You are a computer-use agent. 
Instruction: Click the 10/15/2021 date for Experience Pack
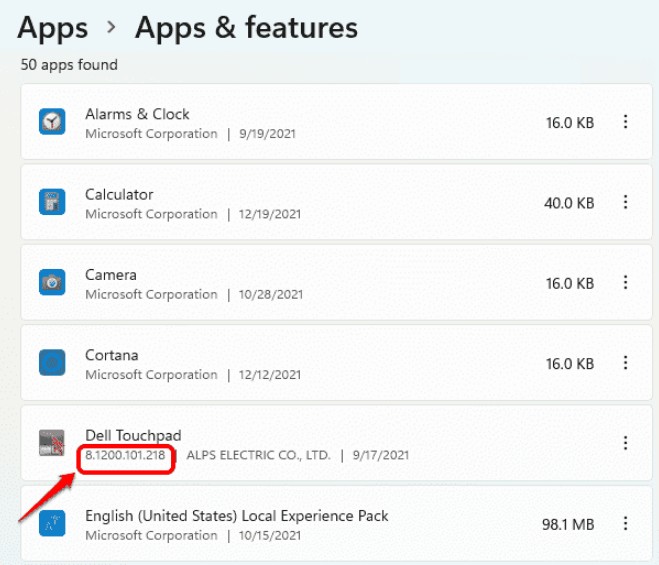270,536
